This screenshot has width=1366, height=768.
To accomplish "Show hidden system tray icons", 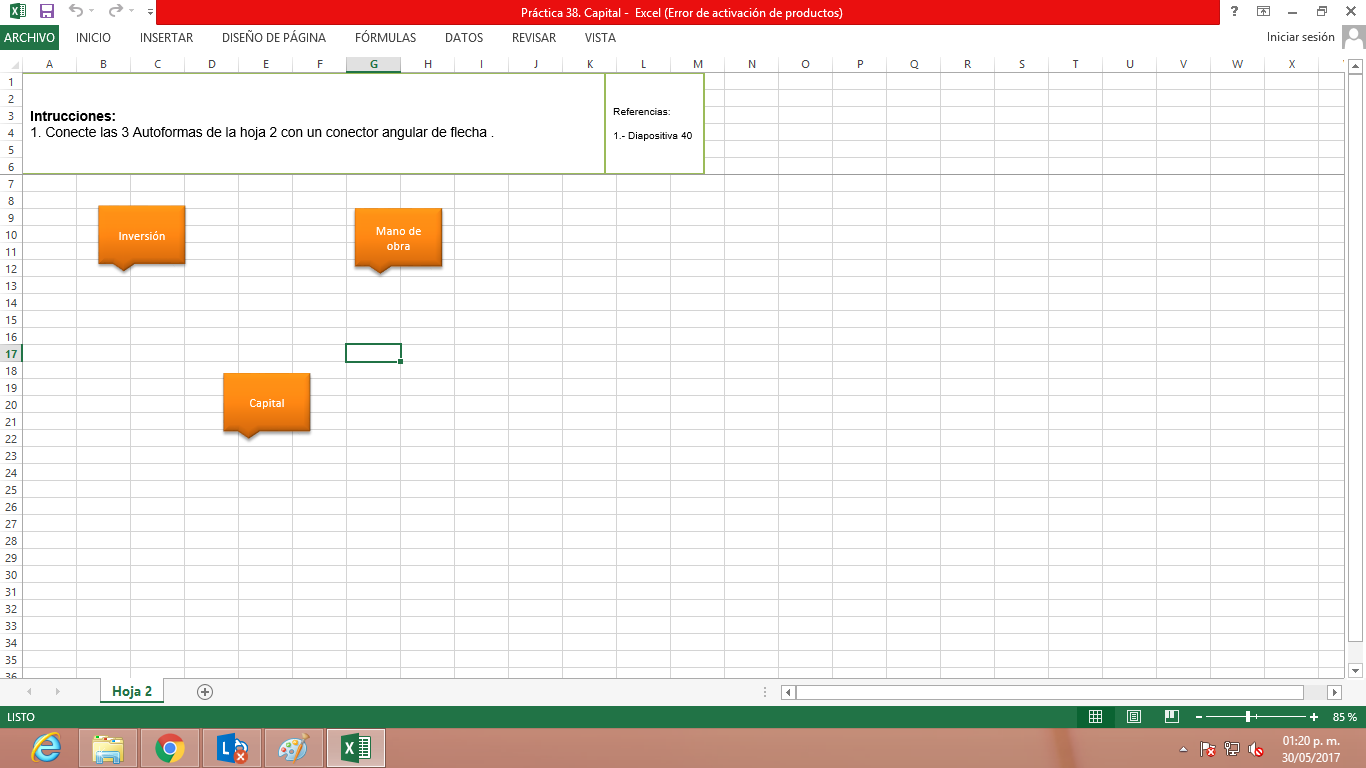I will tap(1184, 749).
